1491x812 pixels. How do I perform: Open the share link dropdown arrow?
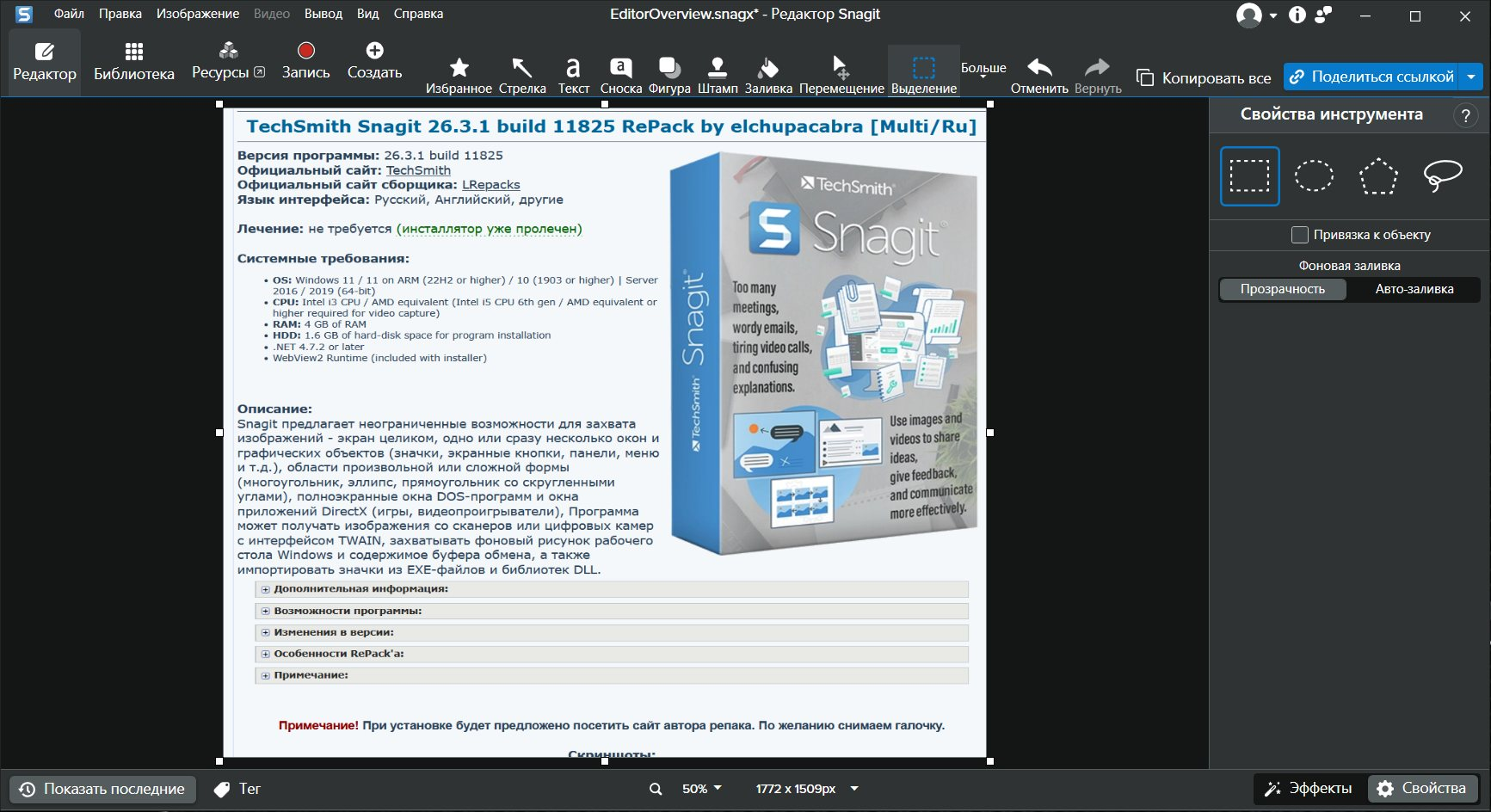click(1472, 77)
